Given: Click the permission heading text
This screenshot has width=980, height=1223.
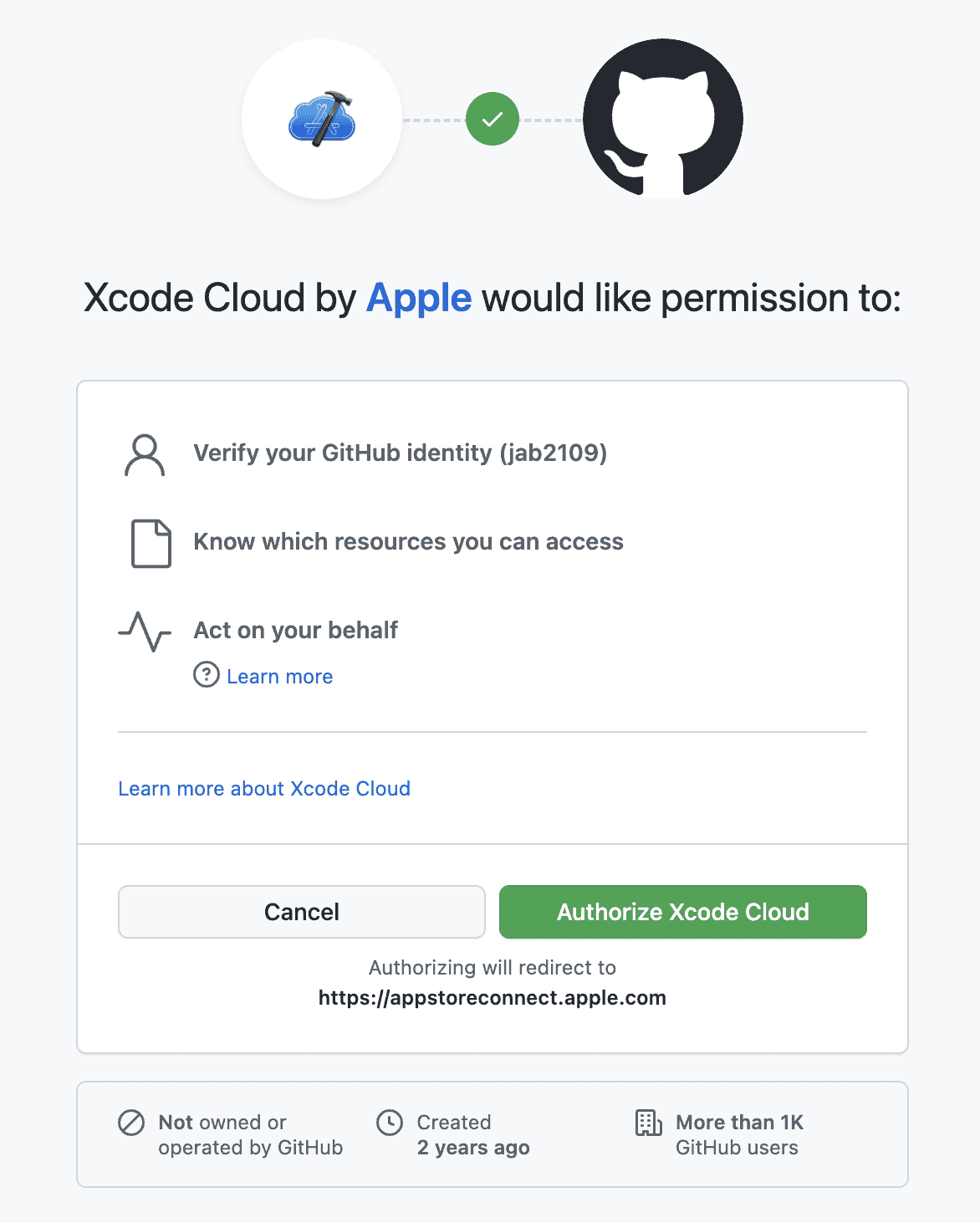Looking at the screenshot, I should coord(492,298).
